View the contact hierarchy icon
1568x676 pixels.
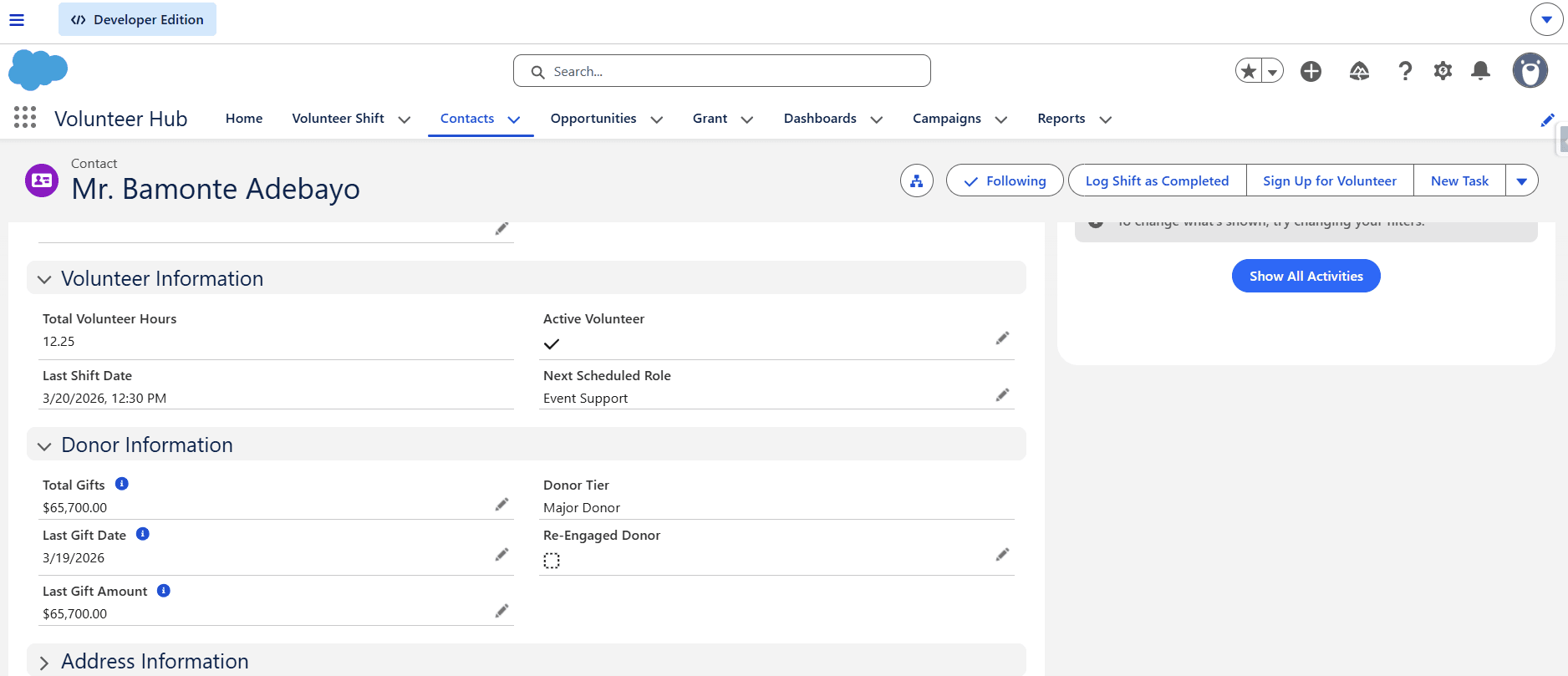coord(917,180)
